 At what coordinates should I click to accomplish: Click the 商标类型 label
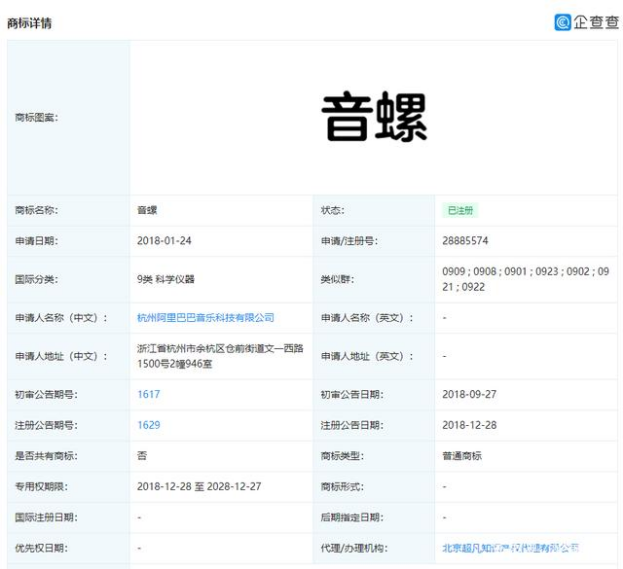click(342, 456)
